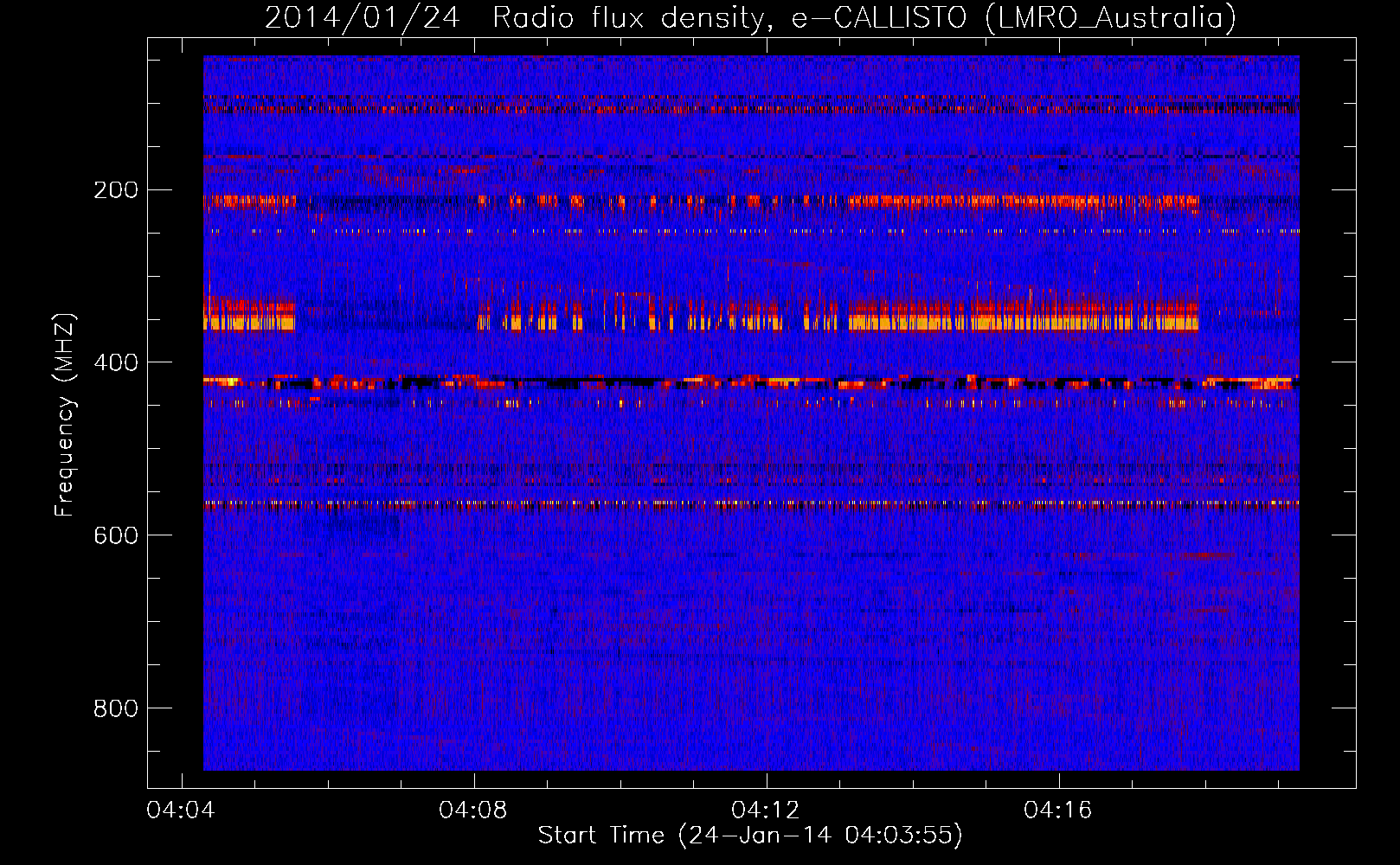Select the 800 frequency tick label
Viewport: 1400px width, 865px height.
(x=115, y=708)
